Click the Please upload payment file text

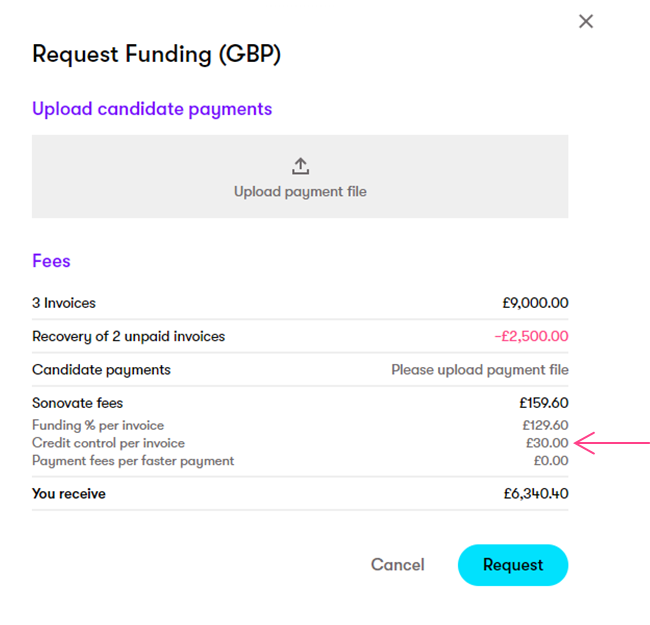click(x=480, y=370)
